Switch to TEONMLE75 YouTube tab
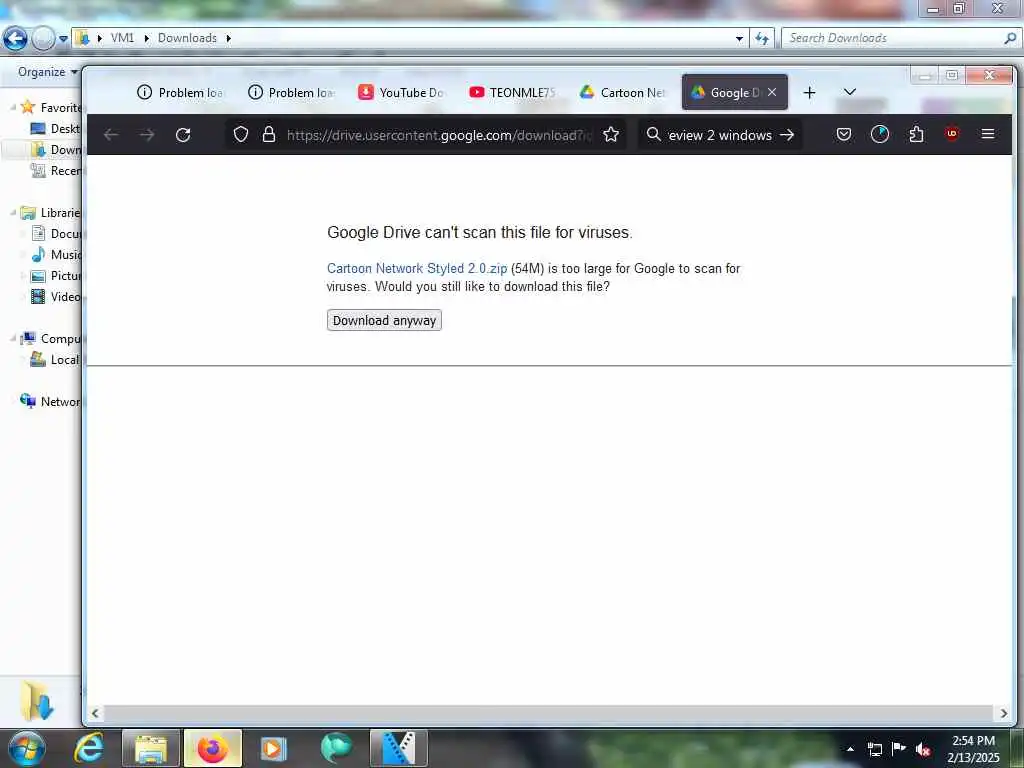This screenshot has height=768, width=1024. coord(513,93)
